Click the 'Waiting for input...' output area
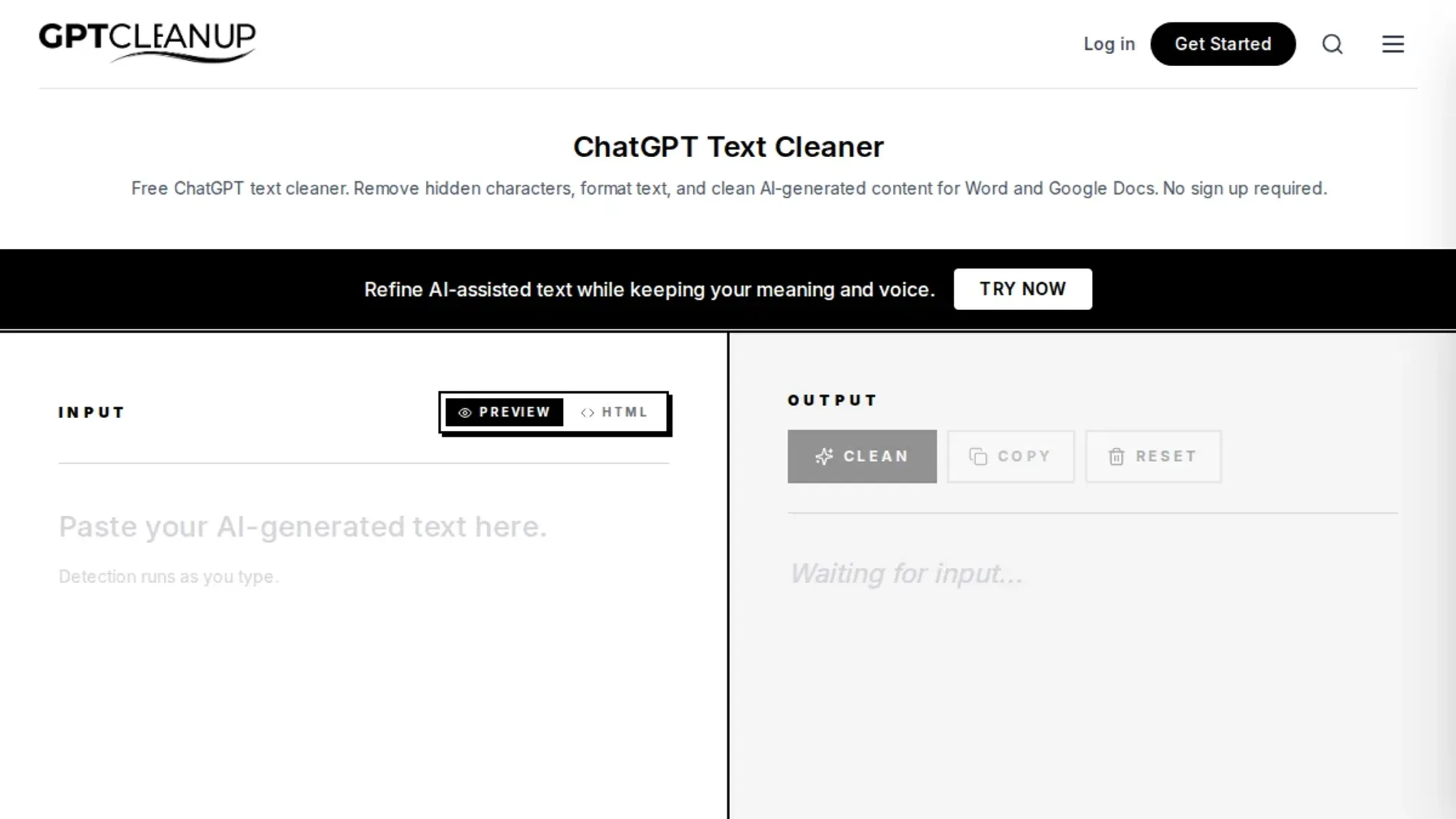Viewport: 1456px width, 819px height. 906,573
